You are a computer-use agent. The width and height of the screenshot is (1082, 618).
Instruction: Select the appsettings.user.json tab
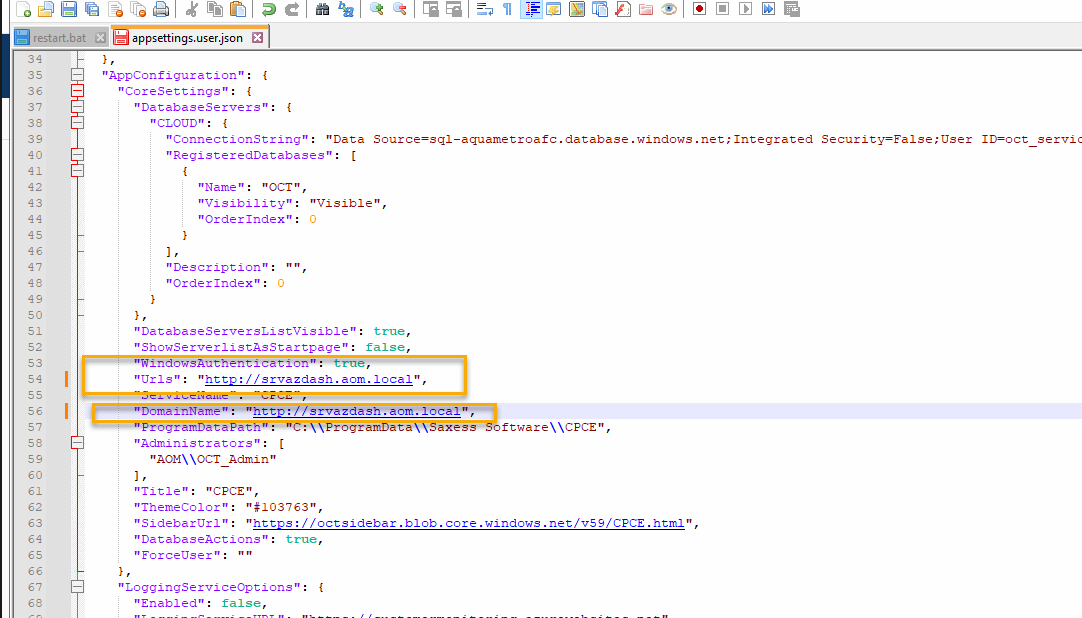click(180, 38)
